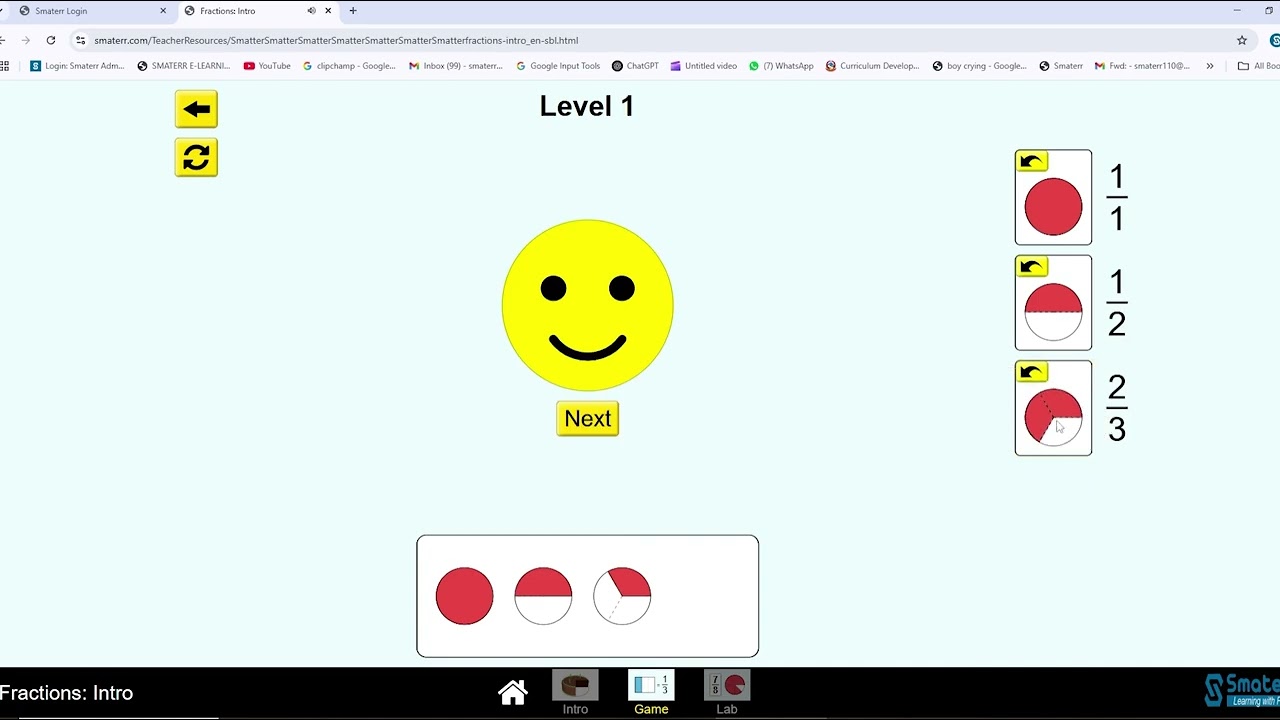Click the Next button
The height and width of the screenshot is (720, 1280).
point(588,418)
